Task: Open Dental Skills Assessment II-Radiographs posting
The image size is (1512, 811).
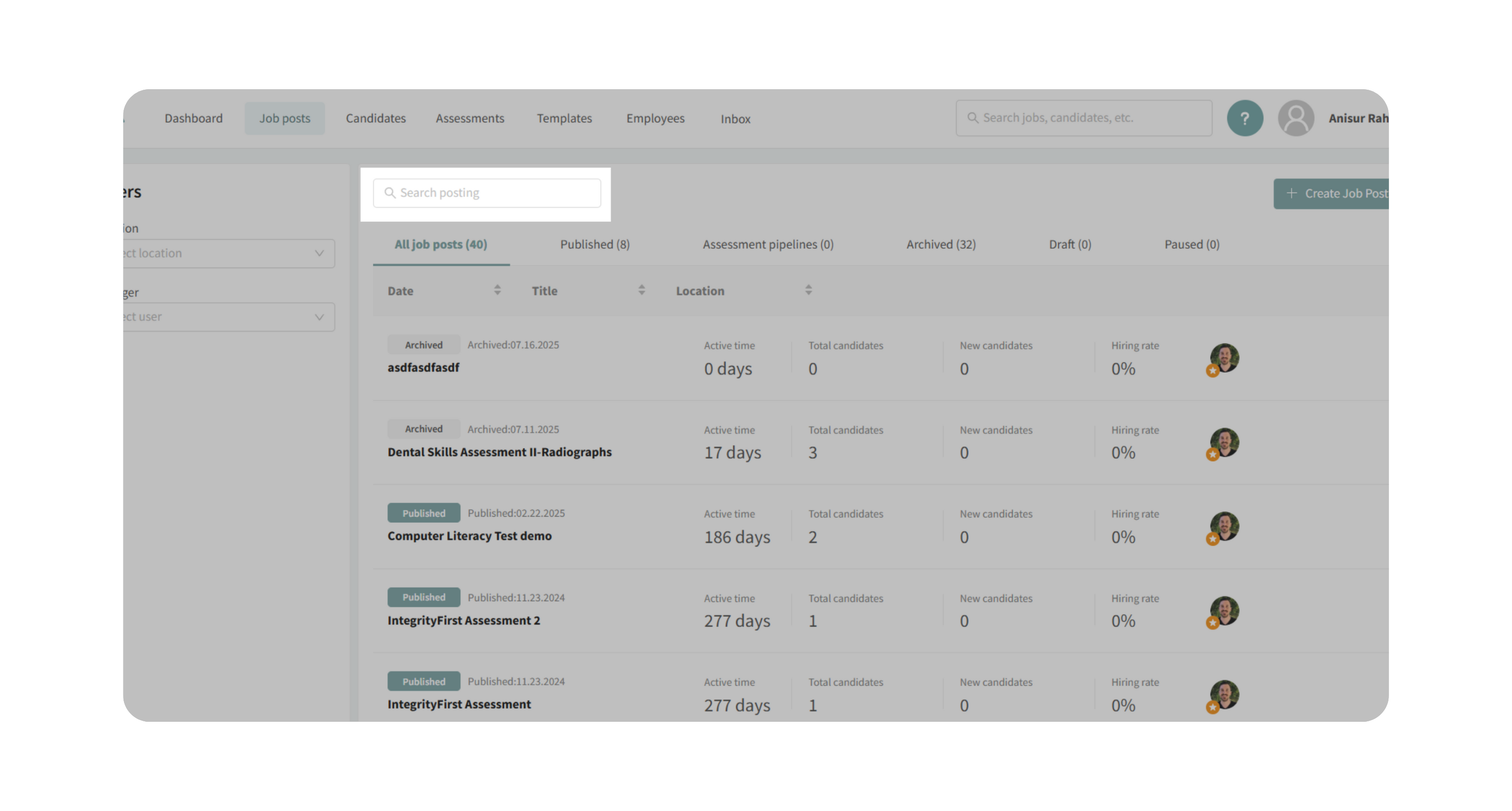Action: pos(499,452)
